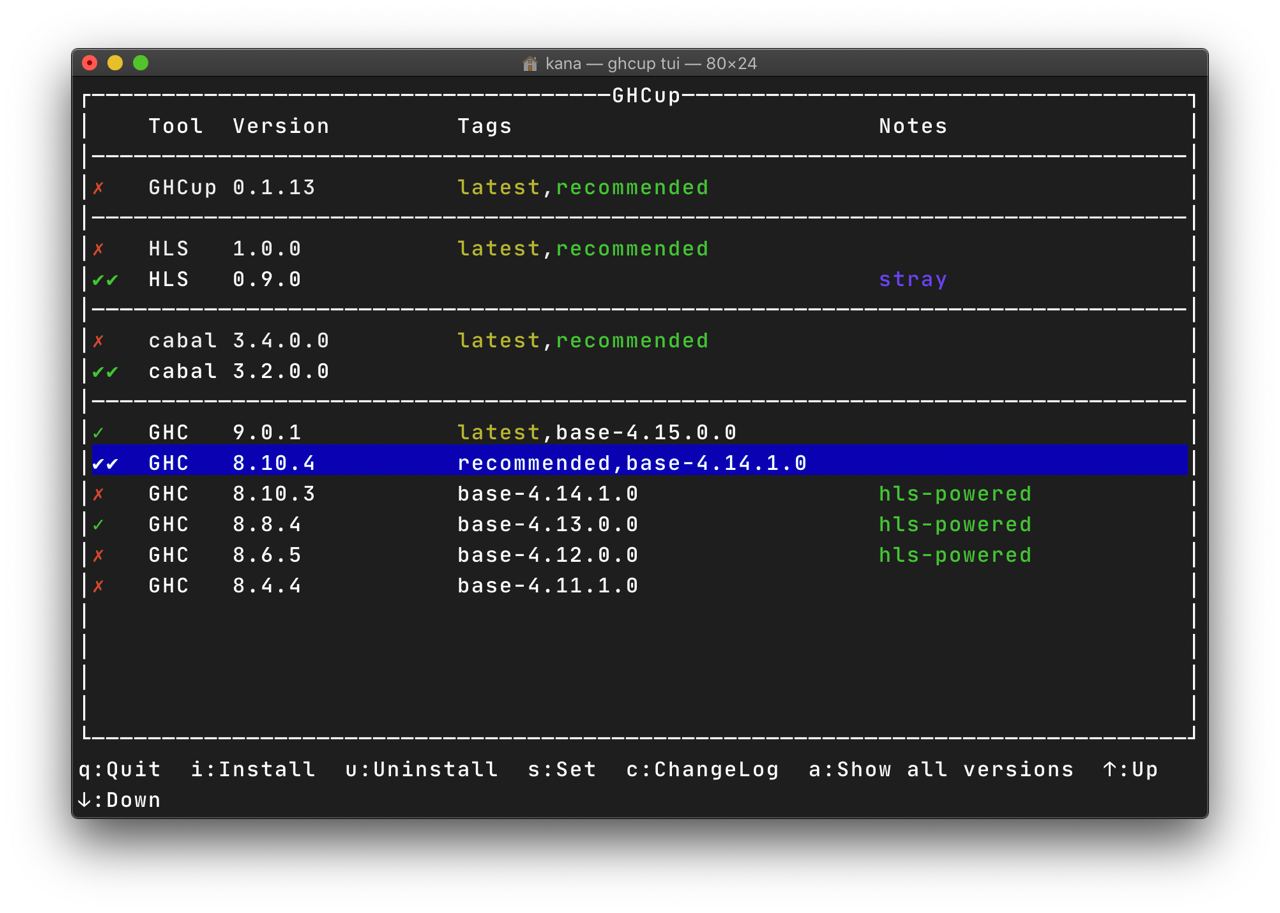The width and height of the screenshot is (1280, 913).
Task: Select GHC version 8.10.3 text
Action: point(274,494)
